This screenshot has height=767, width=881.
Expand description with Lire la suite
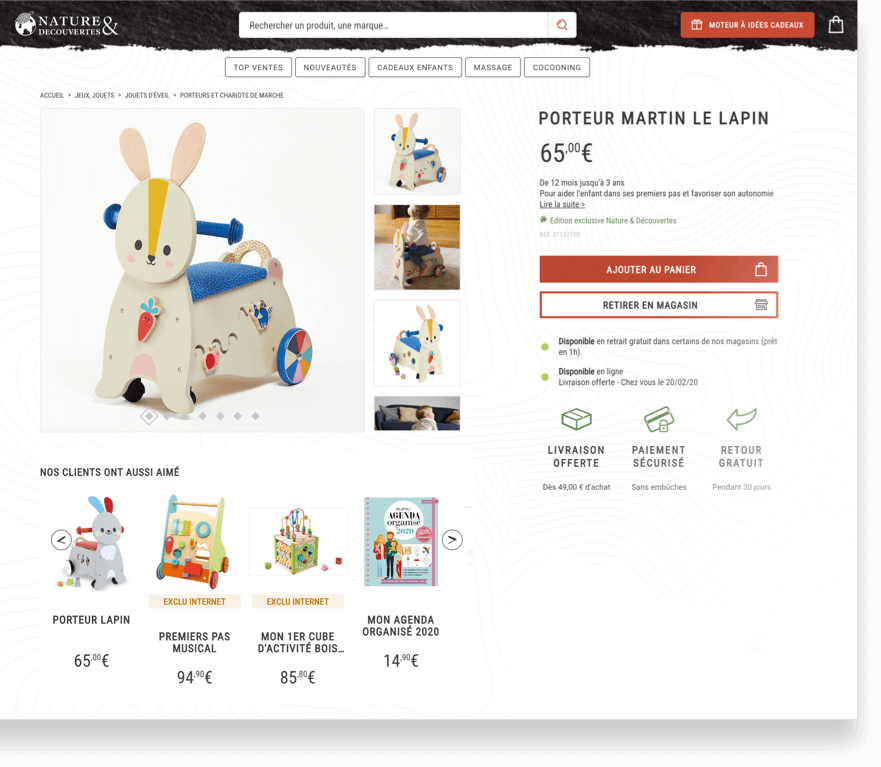pos(562,205)
